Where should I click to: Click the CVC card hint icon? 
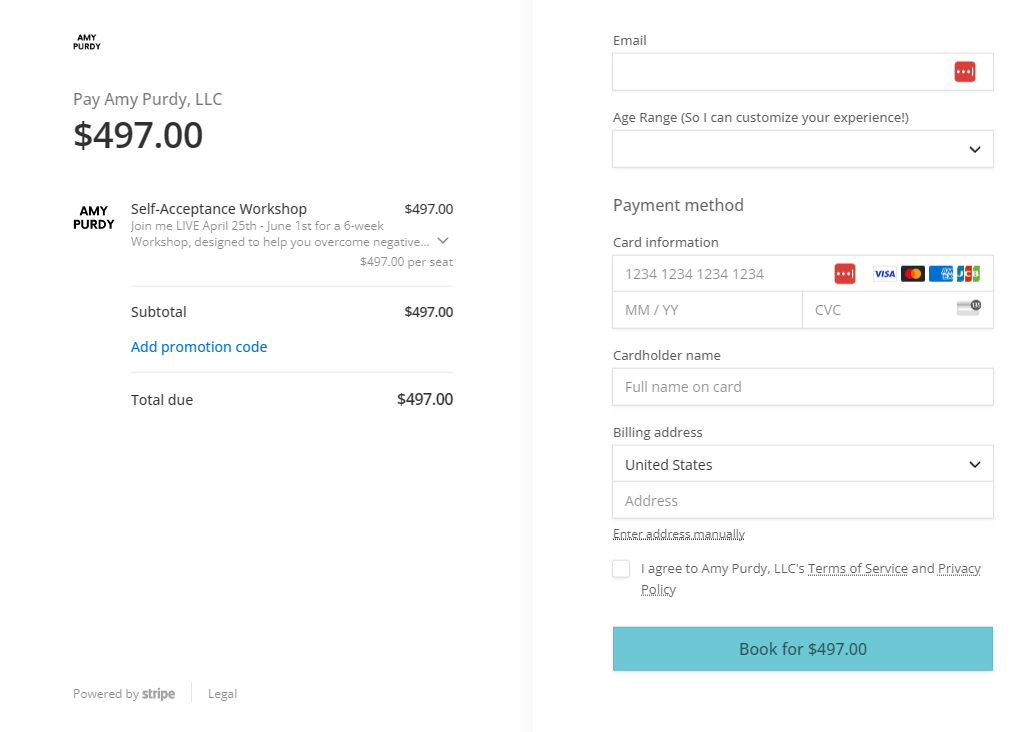968,308
